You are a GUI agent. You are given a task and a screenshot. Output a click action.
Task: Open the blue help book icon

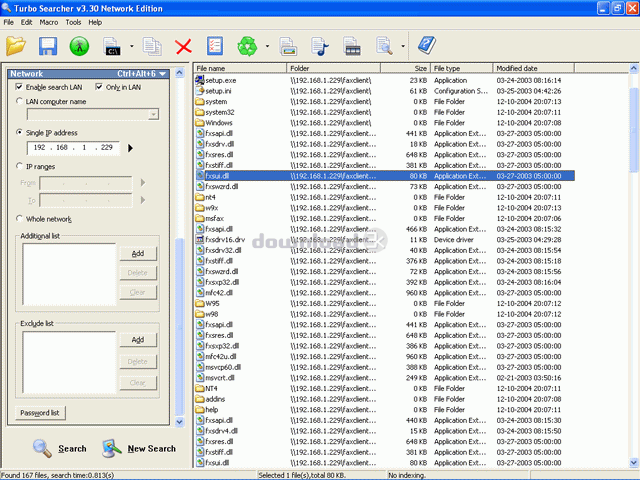pos(427,45)
